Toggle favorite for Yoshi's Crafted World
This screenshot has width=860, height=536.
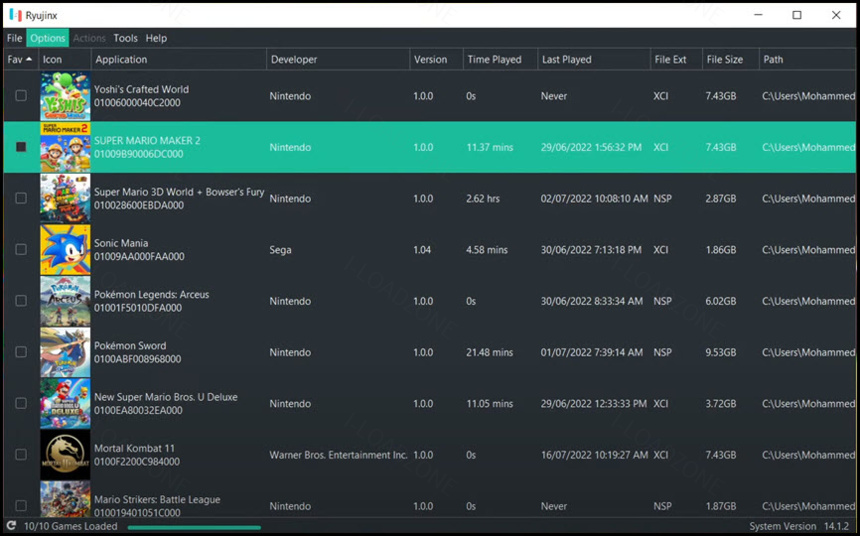[21, 95]
